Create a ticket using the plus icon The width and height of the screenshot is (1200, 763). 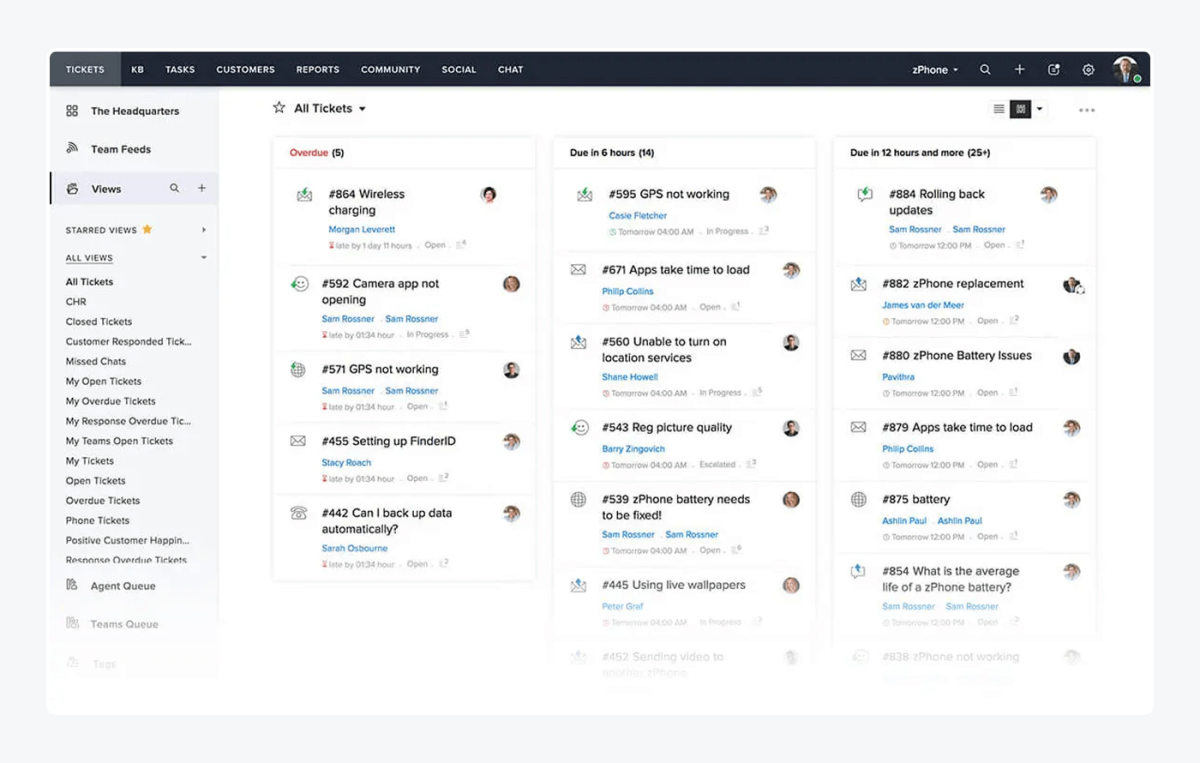[x=1019, y=69]
